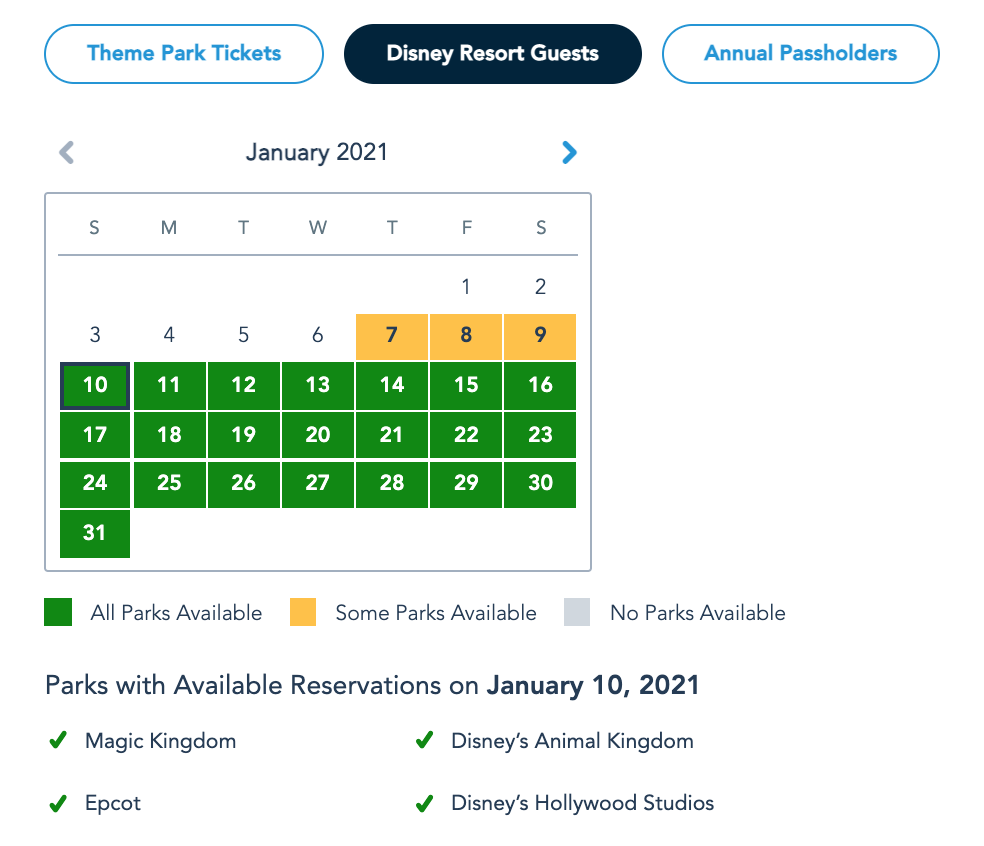The width and height of the screenshot is (984, 846).
Task: Click the Epcot green checkmark
Action: point(58,803)
